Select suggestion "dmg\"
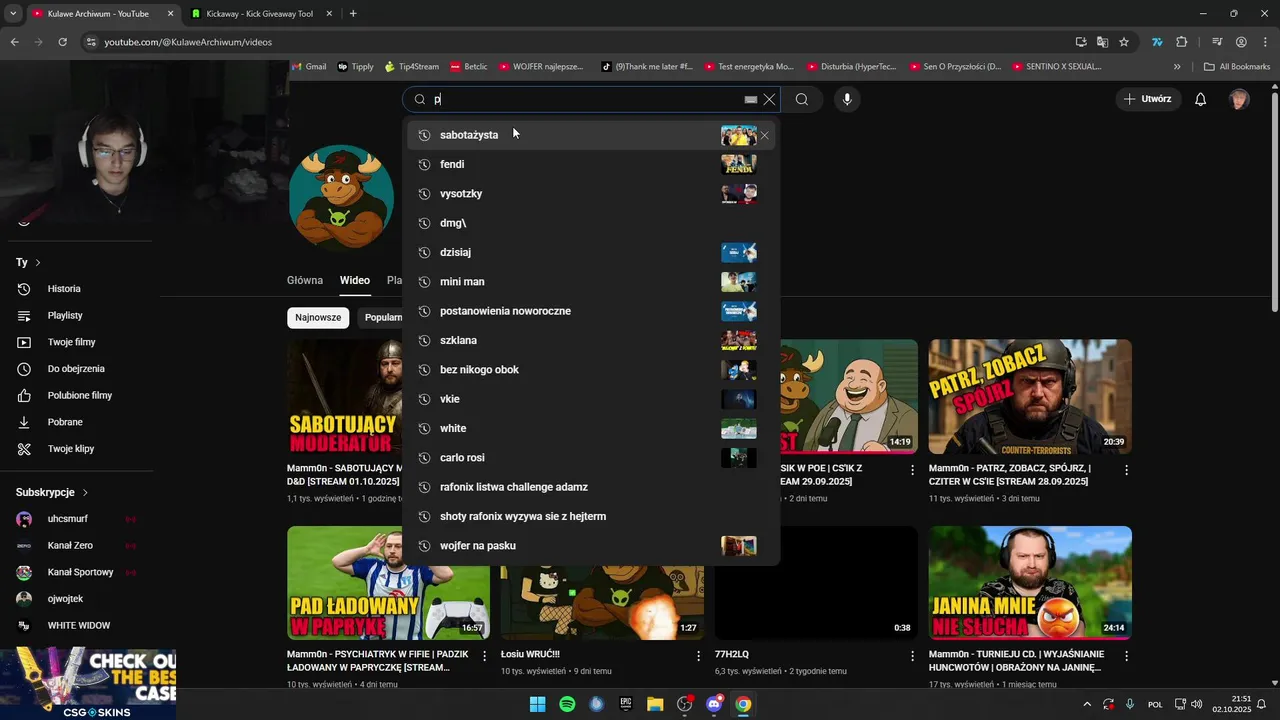This screenshot has width=1280, height=720. click(590, 223)
